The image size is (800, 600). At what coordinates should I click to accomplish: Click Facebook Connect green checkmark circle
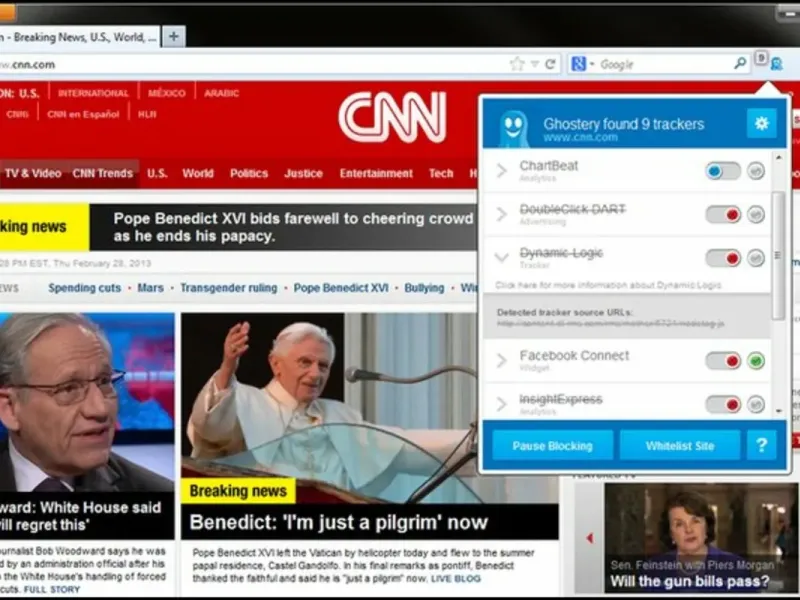click(756, 361)
